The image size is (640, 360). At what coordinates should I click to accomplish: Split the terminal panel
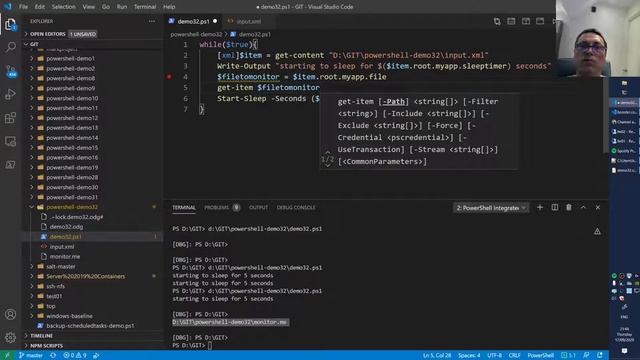pyautogui.click(x=554, y=207)
